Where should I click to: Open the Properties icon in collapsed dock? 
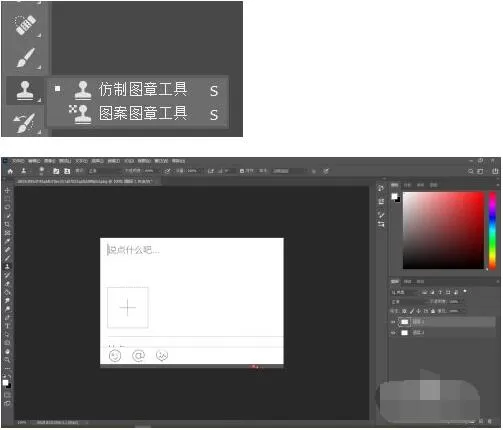(381, 202)
